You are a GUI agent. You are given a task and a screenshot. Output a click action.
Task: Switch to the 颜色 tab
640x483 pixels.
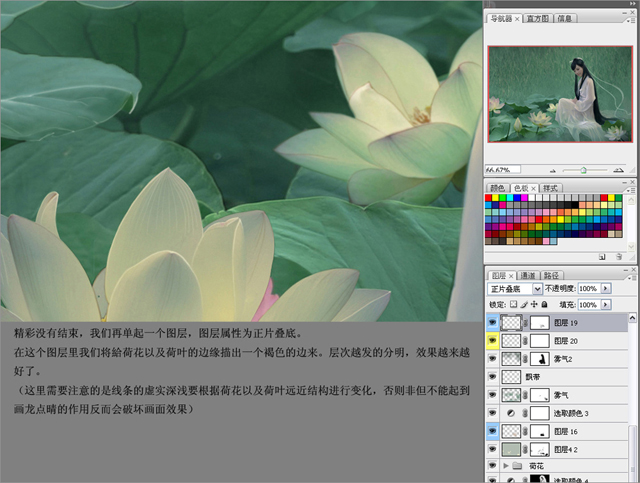(497, 188)
